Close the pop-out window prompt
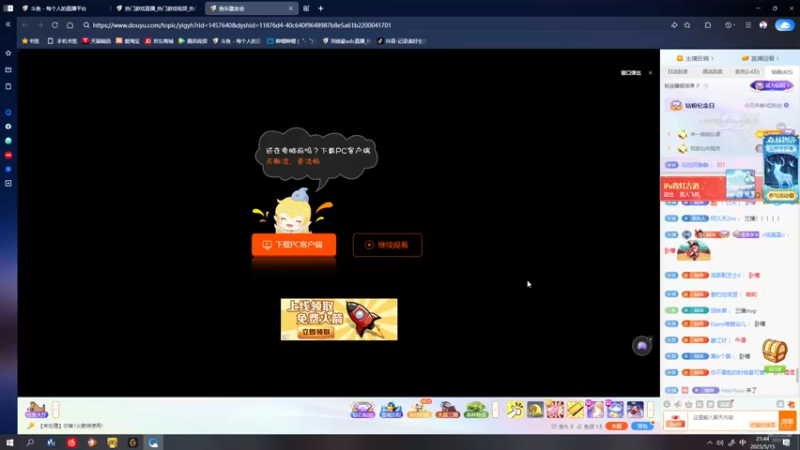 point(651,73)
